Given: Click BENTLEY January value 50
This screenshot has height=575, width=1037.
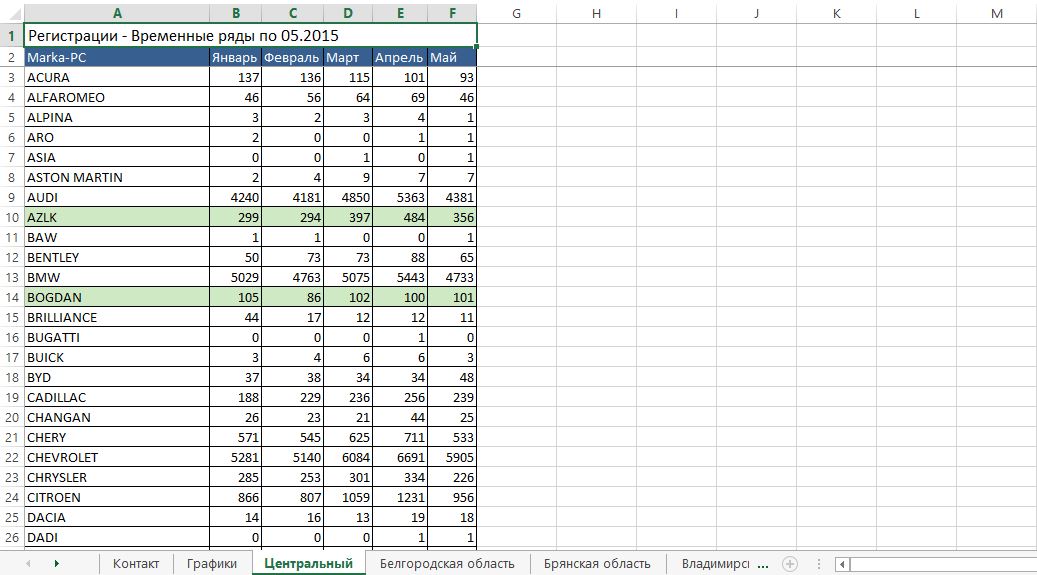Looking at the screenshot, I should point(235,257).
